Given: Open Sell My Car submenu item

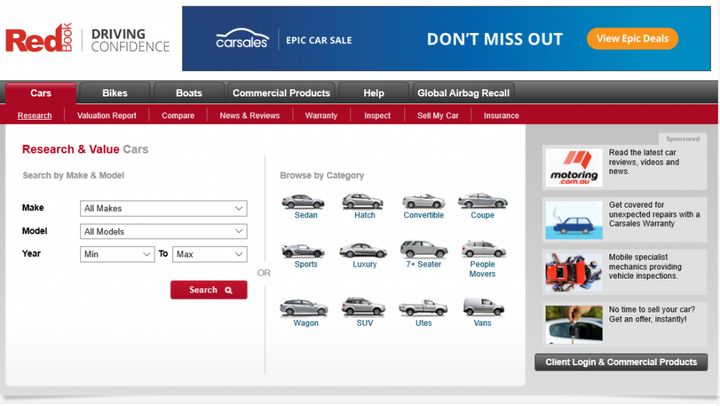Looking at the screenshot, I should pos(438,116).
